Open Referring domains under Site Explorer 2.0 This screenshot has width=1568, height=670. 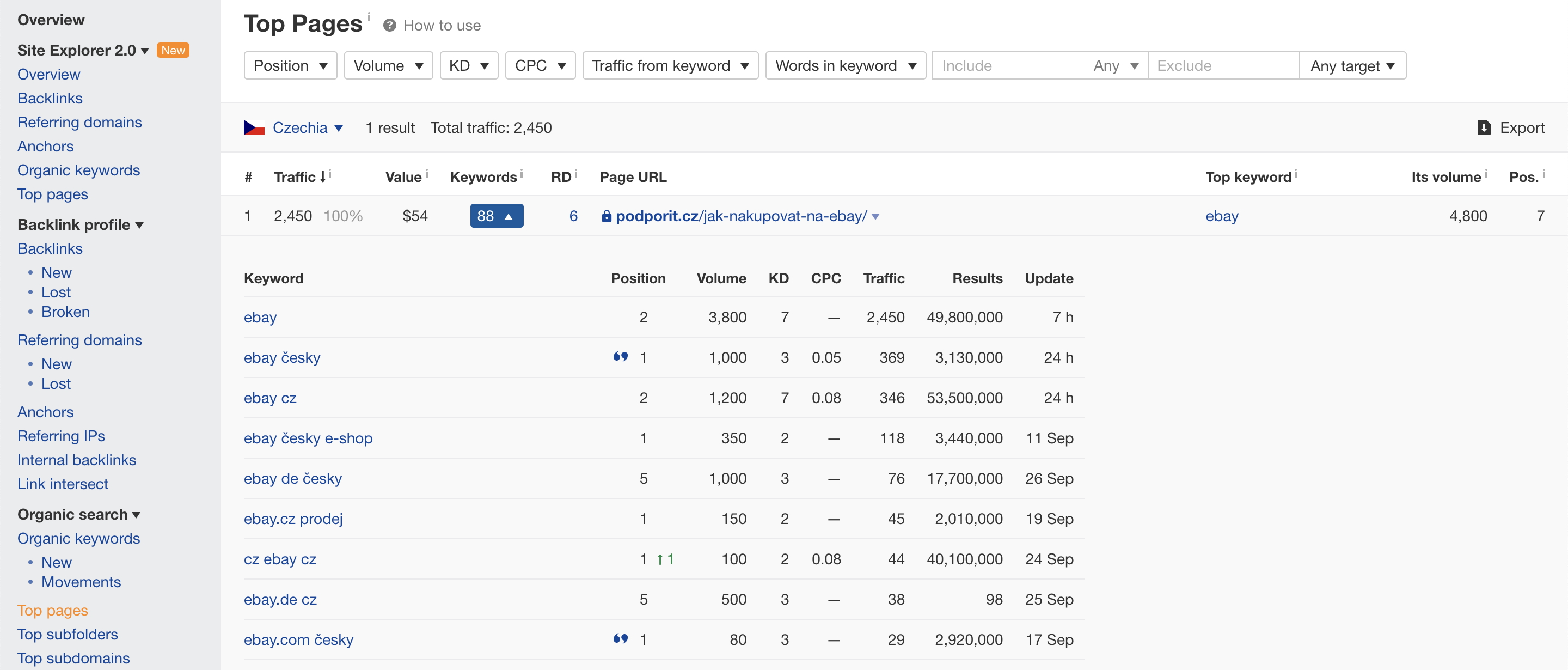[x=79, y=123]
